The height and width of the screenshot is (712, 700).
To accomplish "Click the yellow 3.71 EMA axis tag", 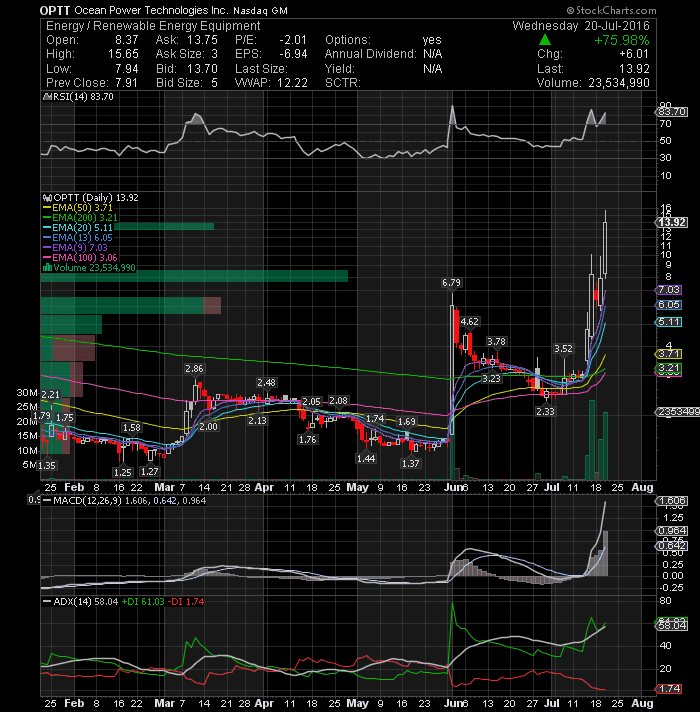I will tap(668, 354).
